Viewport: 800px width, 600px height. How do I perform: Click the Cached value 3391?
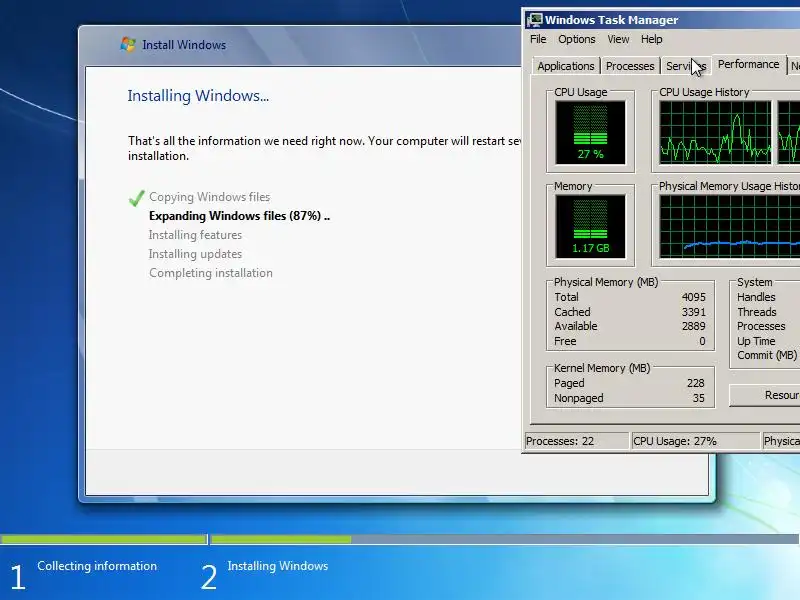click(x=693, y=312)
